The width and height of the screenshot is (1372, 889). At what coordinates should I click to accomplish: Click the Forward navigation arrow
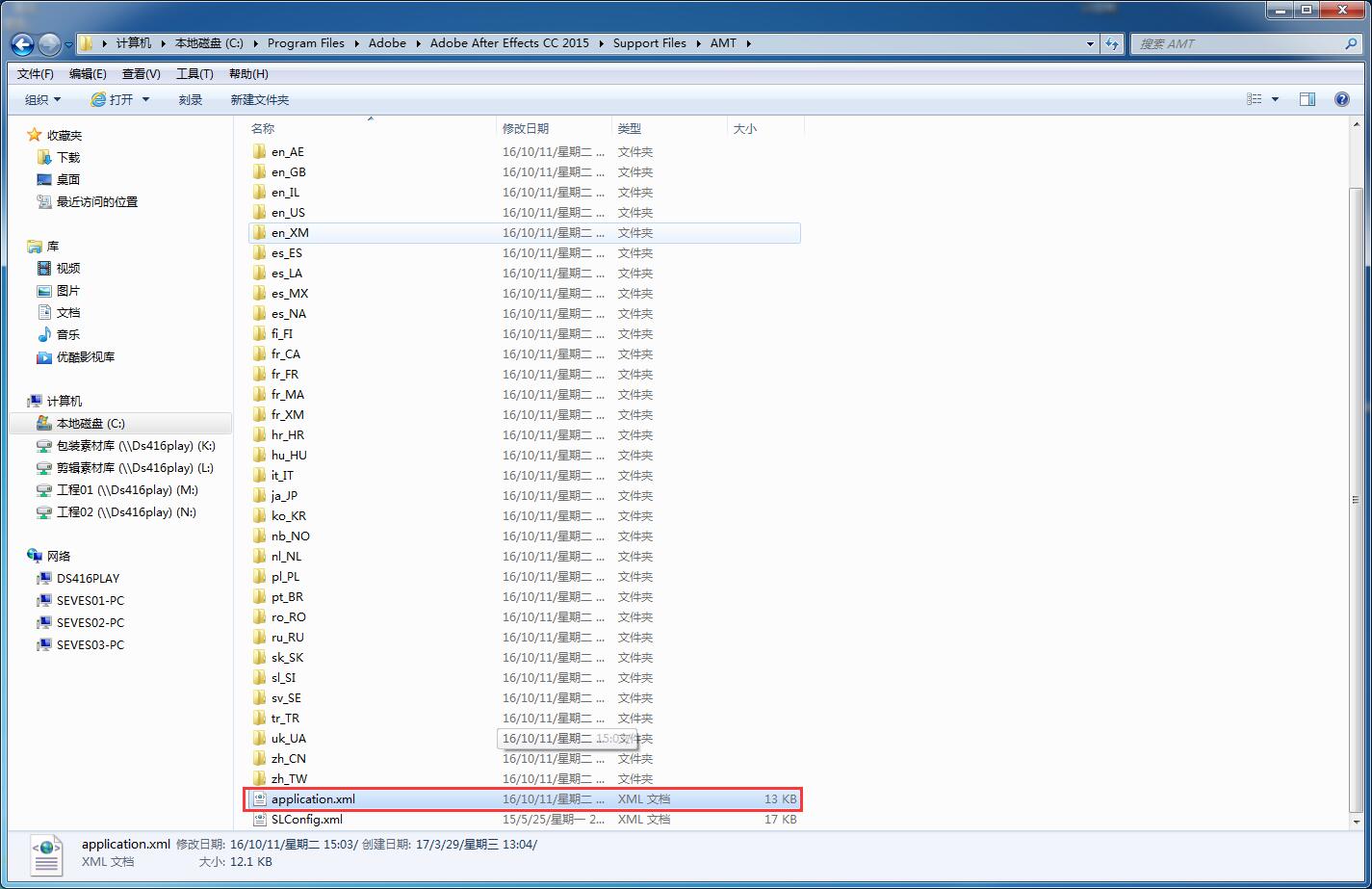[49, 43]
